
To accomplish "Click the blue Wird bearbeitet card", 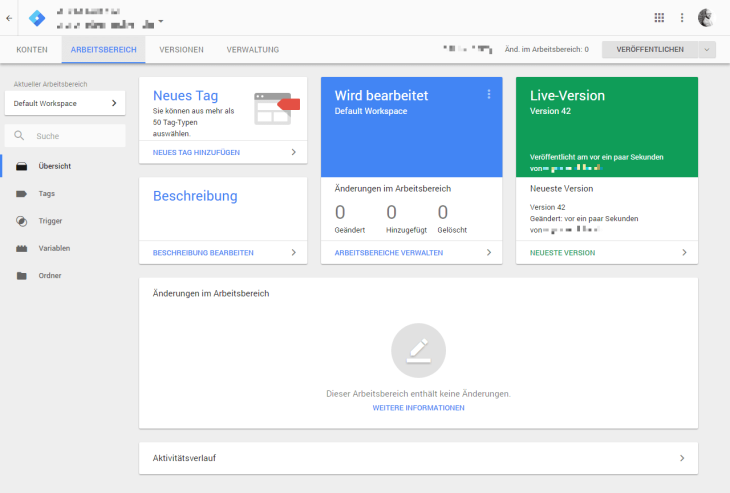I will [x=412, y=127].
